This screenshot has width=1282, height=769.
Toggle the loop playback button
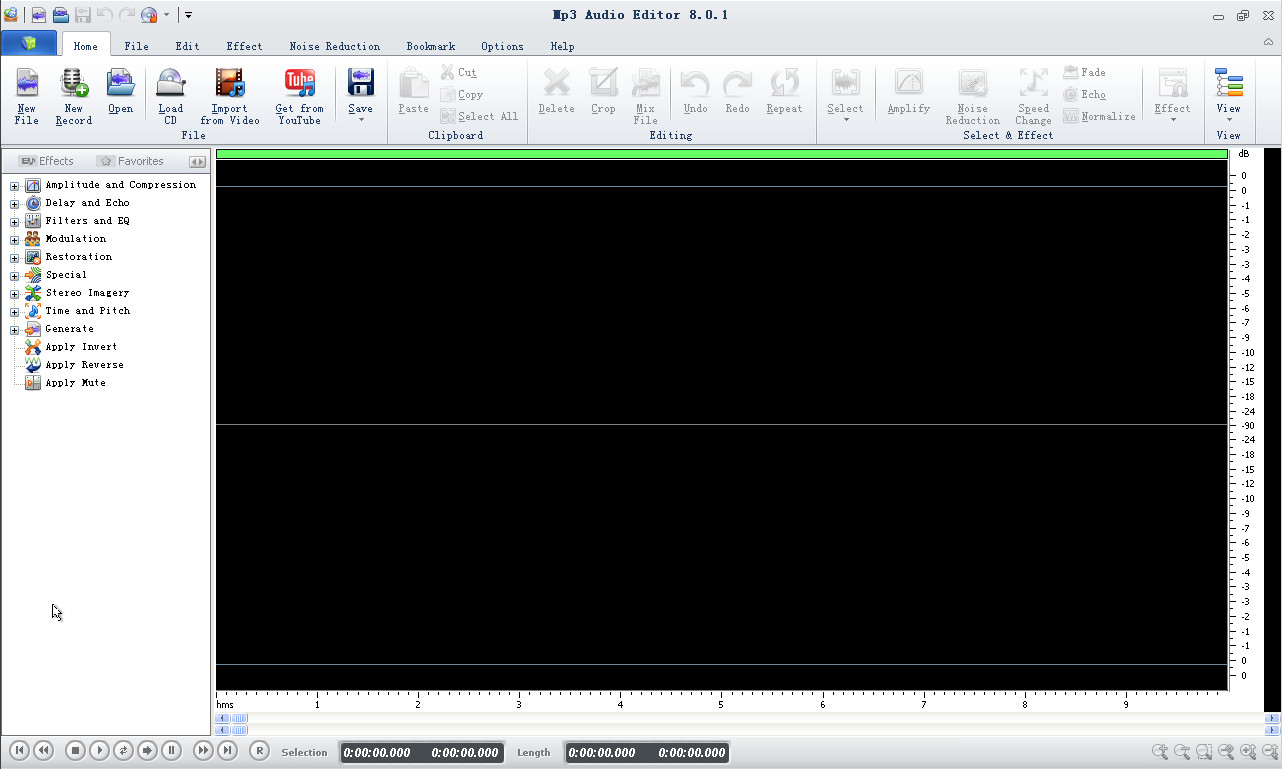click(123, 750)
